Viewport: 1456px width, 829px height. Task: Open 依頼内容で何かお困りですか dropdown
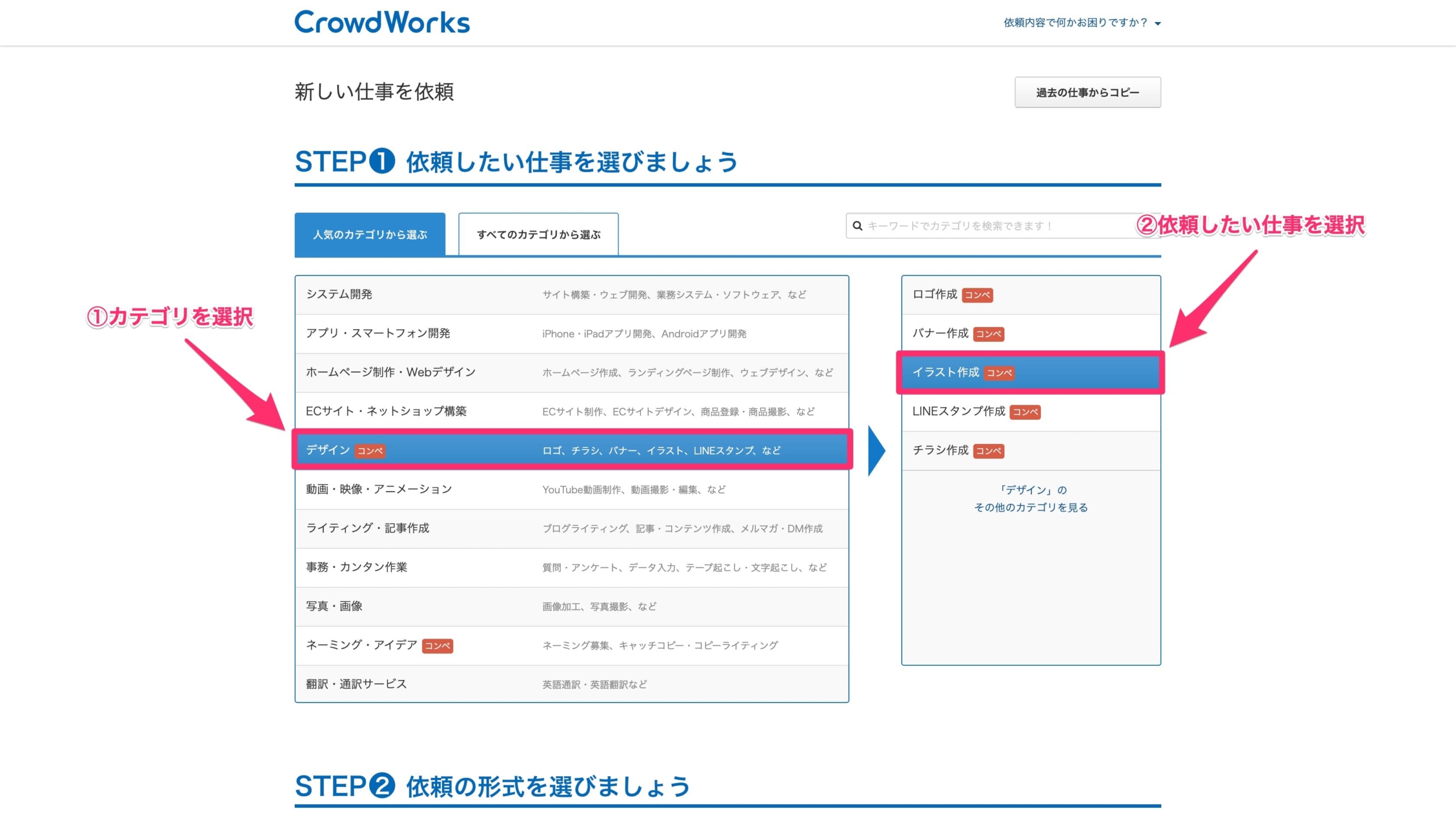[x=1081, y=23]
